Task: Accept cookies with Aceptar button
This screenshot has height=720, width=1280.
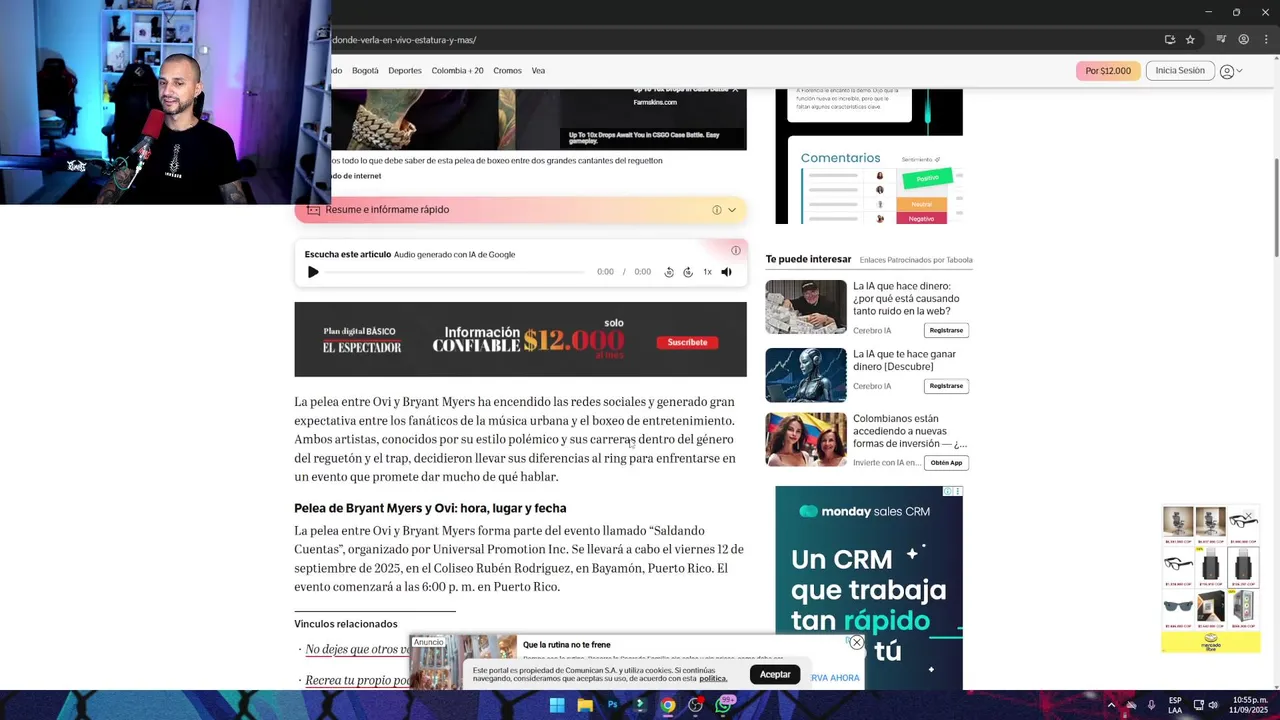Action: tap(775, 674)
